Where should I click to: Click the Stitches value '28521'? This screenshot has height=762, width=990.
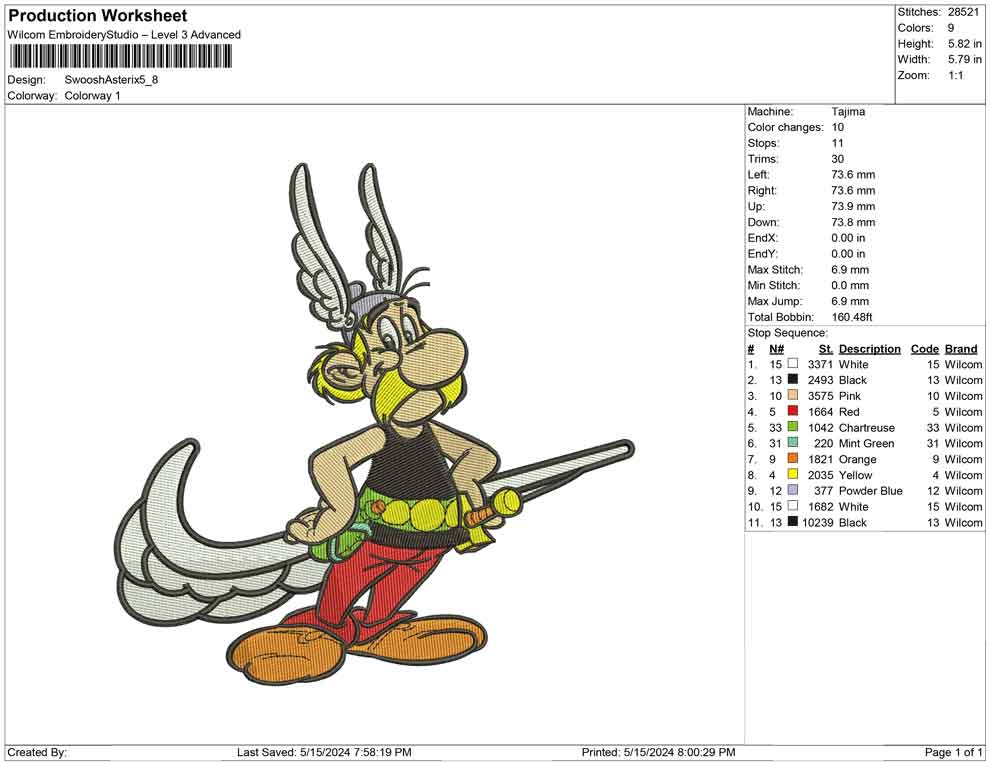pyautogui.click(x=963, y=12)
